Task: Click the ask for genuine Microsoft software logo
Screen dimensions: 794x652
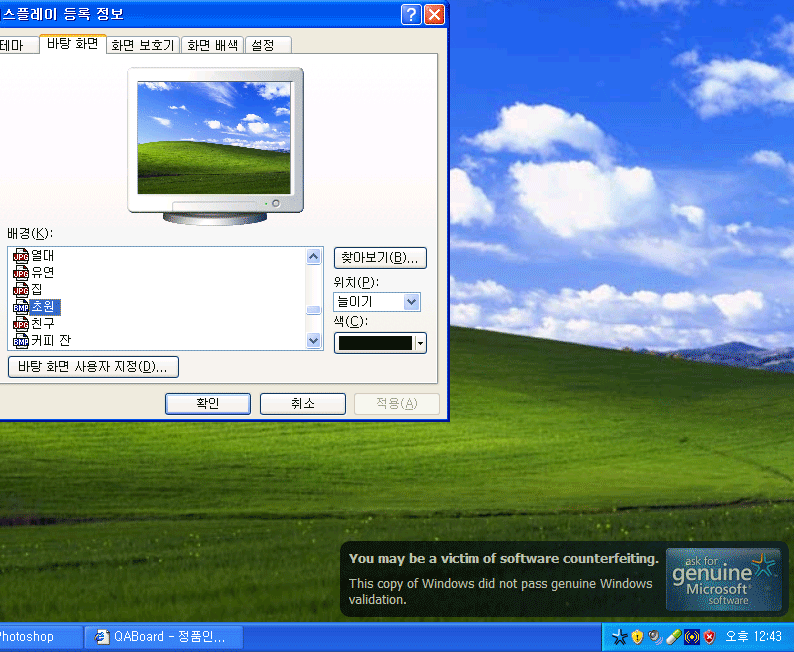Action: (x=724, y=580)
